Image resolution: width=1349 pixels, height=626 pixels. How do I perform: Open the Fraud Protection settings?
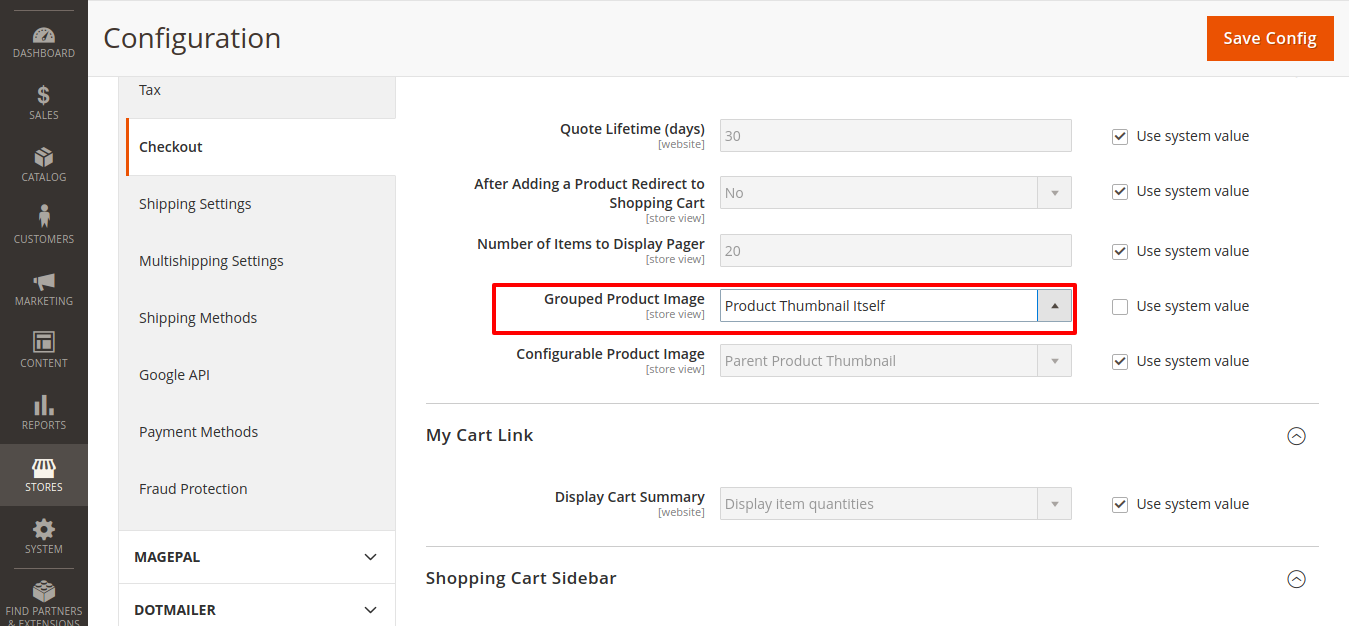[x=192, y=488]
